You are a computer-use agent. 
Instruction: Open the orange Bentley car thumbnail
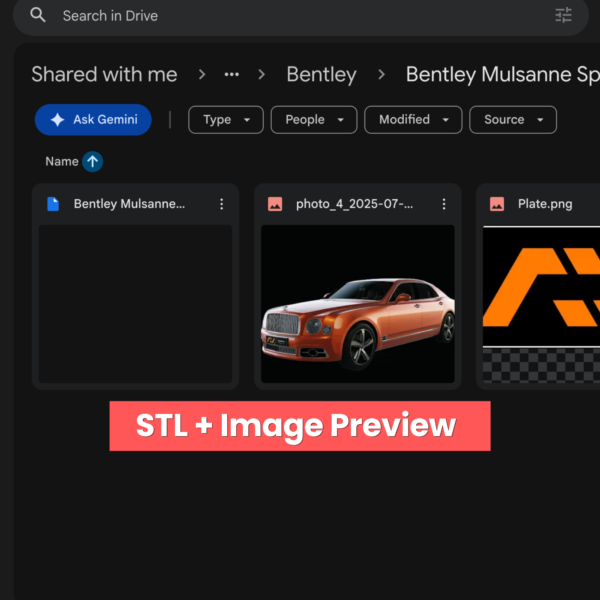[358, 304]
